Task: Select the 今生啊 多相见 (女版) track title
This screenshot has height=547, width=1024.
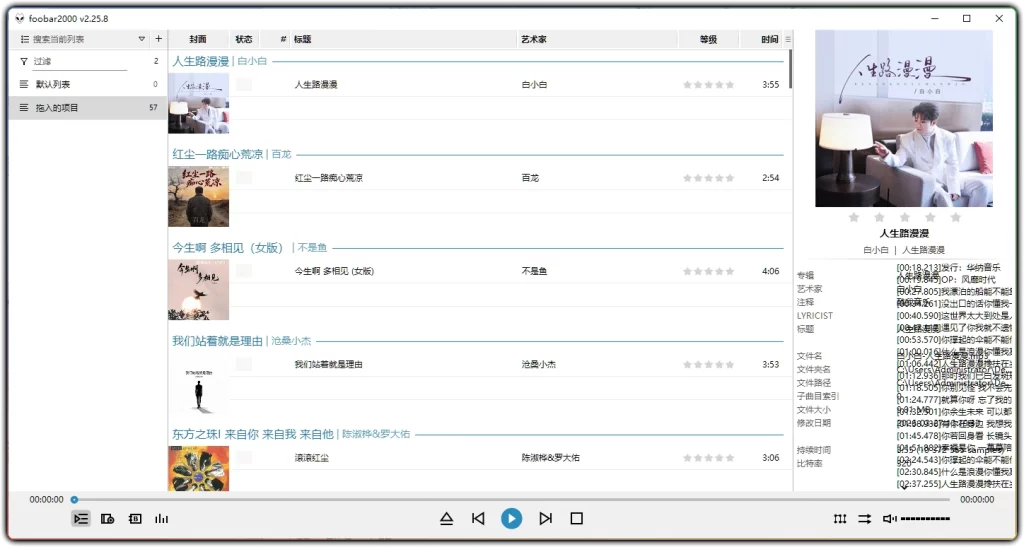Action: pyautogui.click(x=334, y=271)
